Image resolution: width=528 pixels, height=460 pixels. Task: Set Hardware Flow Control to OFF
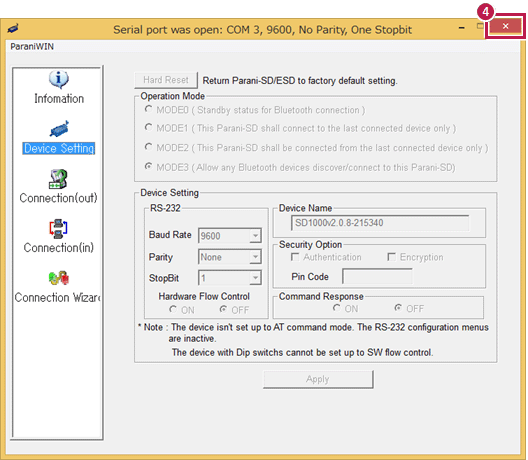click(223, 309)
